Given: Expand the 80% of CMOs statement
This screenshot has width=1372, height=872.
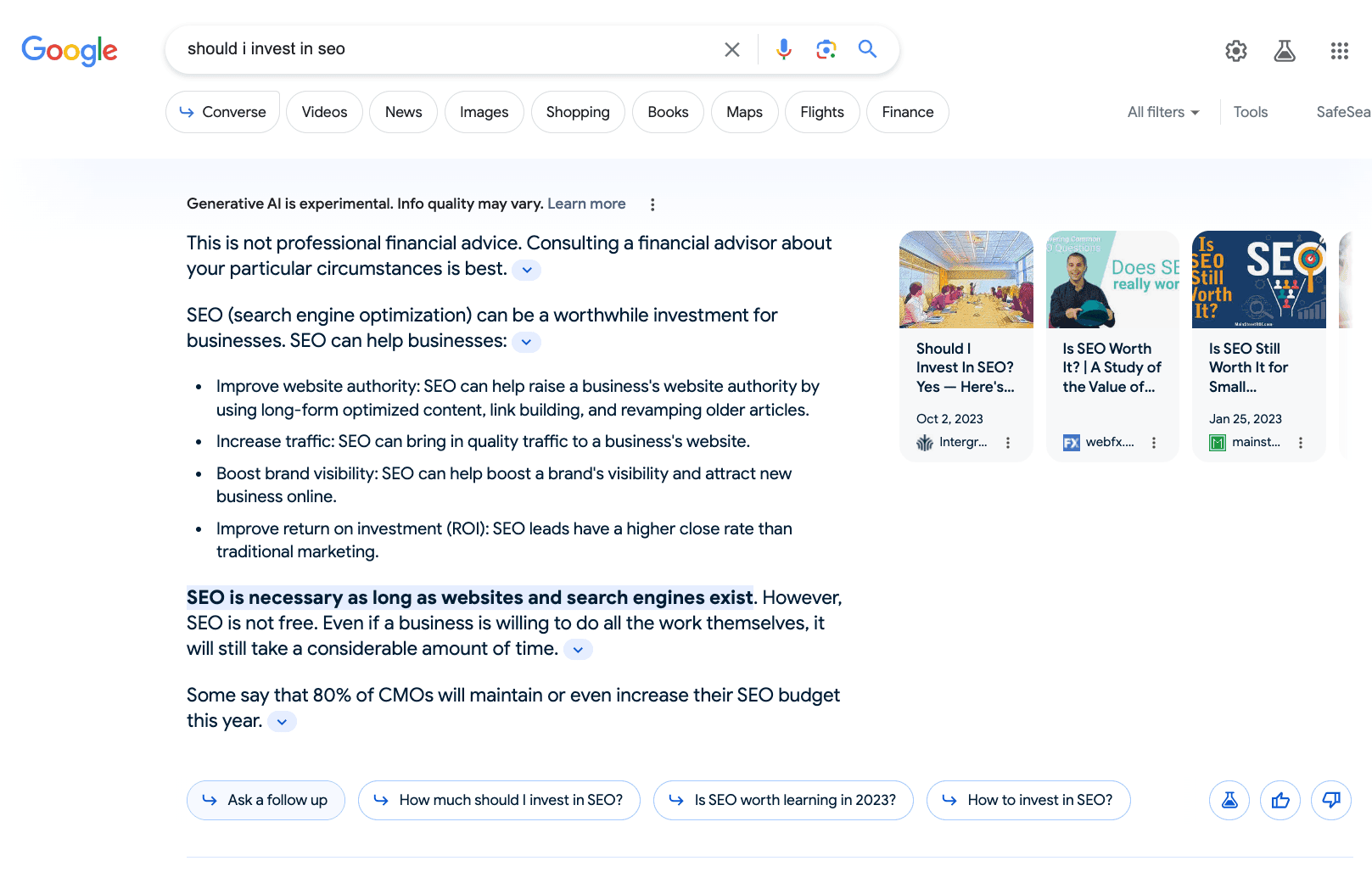Looking at the screenshot, I should pos(282,722).
